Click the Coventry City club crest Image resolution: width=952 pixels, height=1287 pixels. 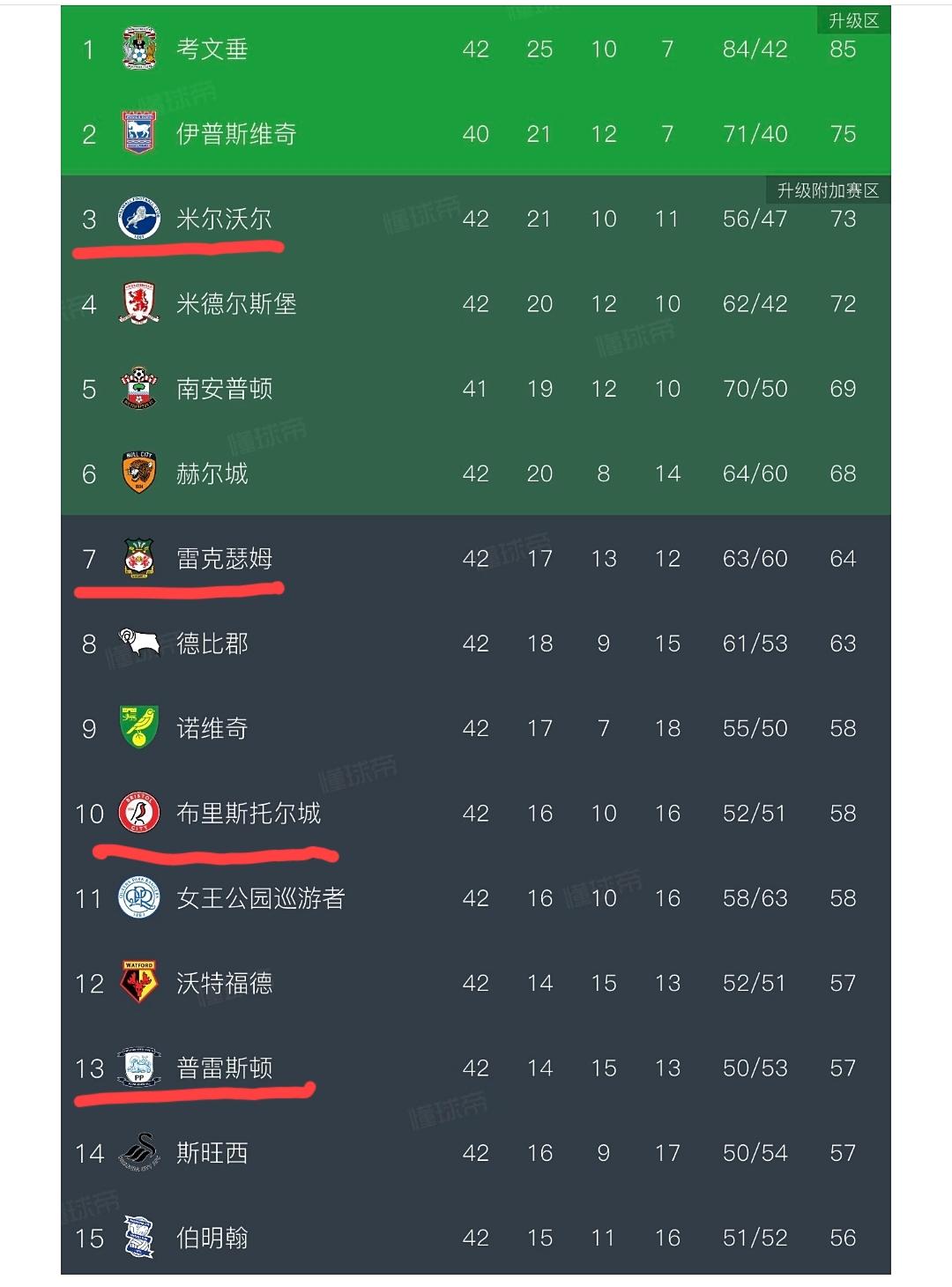click(141, 49)
